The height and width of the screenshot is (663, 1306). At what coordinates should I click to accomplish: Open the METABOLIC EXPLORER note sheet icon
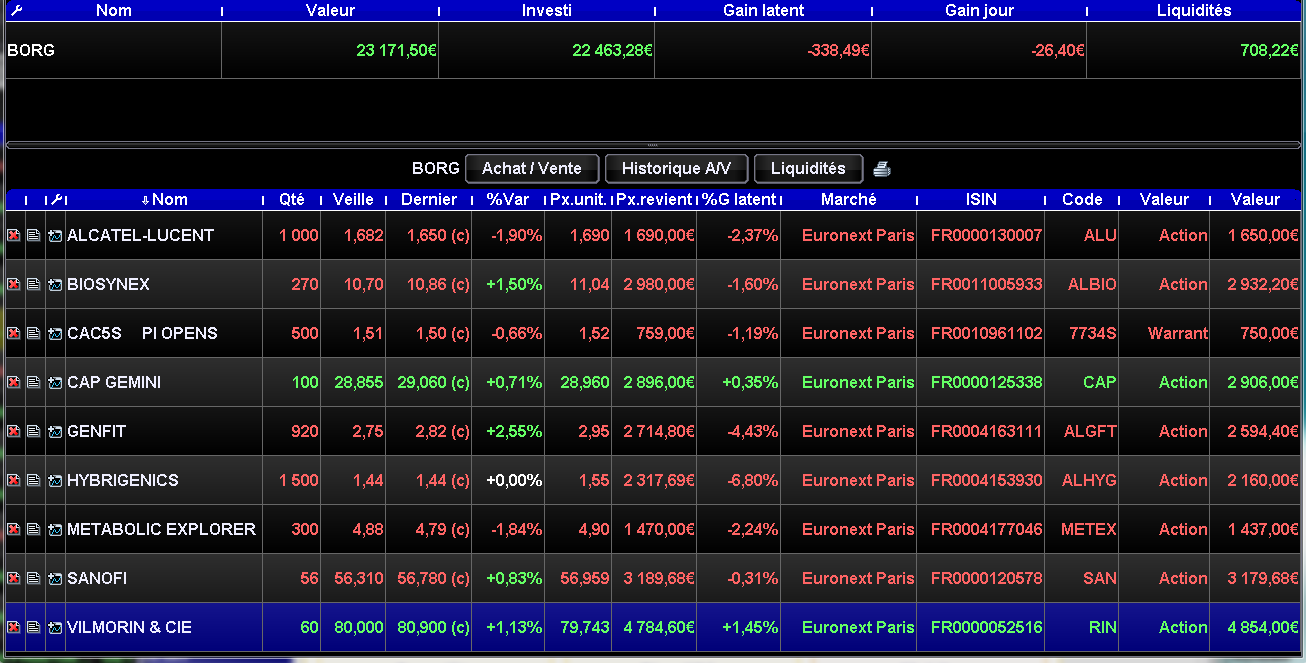click(x=34, y=529)
